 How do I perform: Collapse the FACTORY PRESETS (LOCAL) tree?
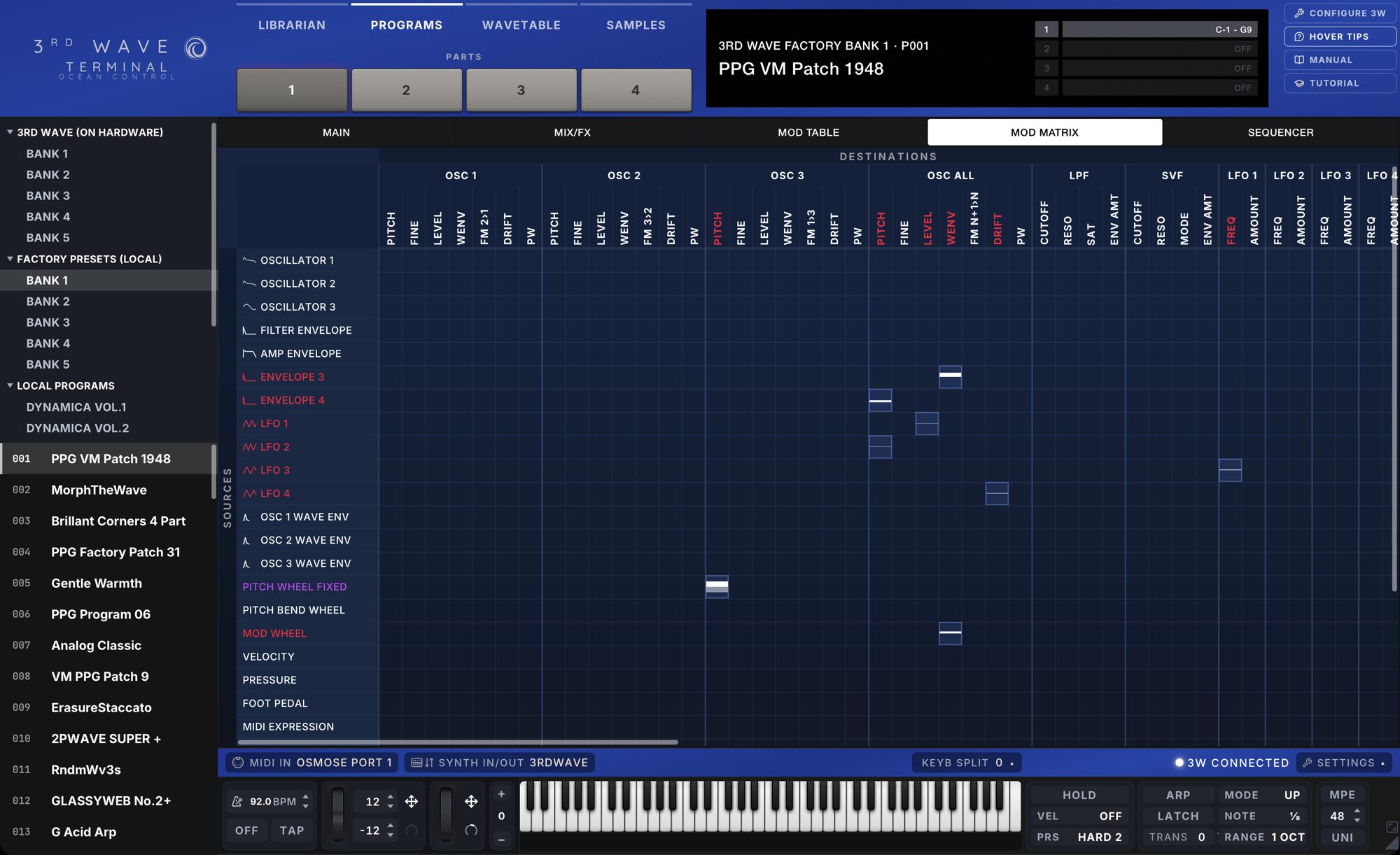[10, 259]
